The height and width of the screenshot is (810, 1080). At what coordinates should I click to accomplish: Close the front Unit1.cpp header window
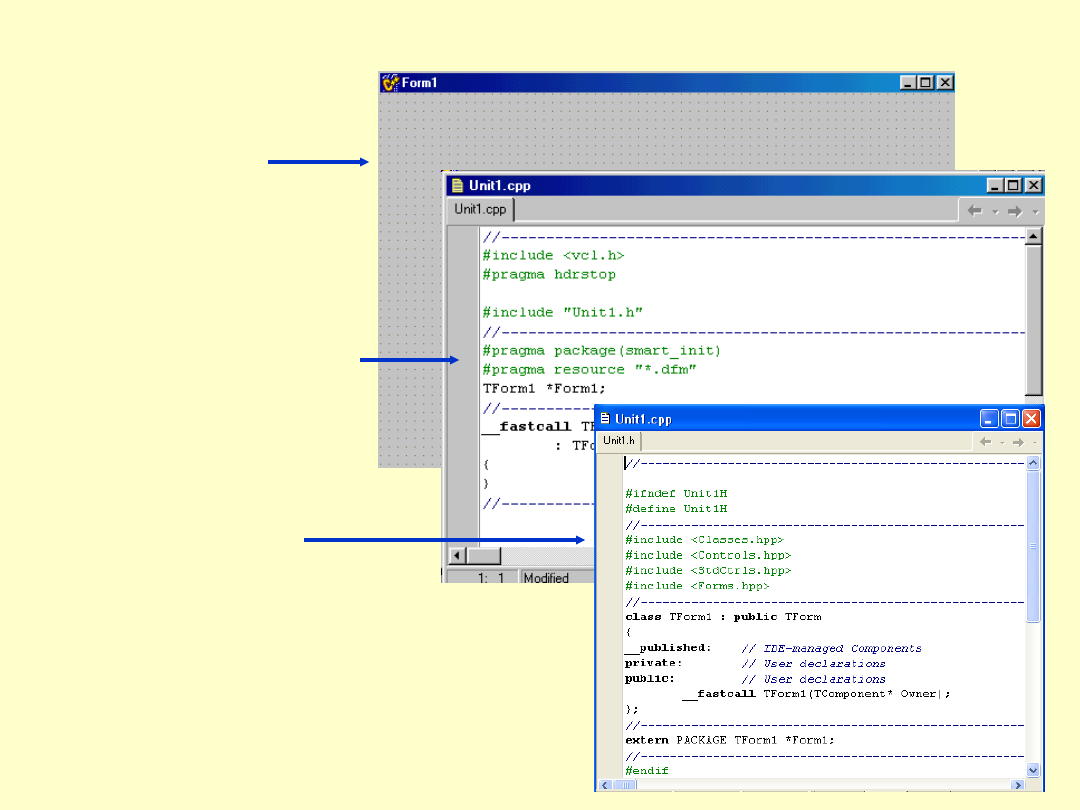[x=1031, y=419]
